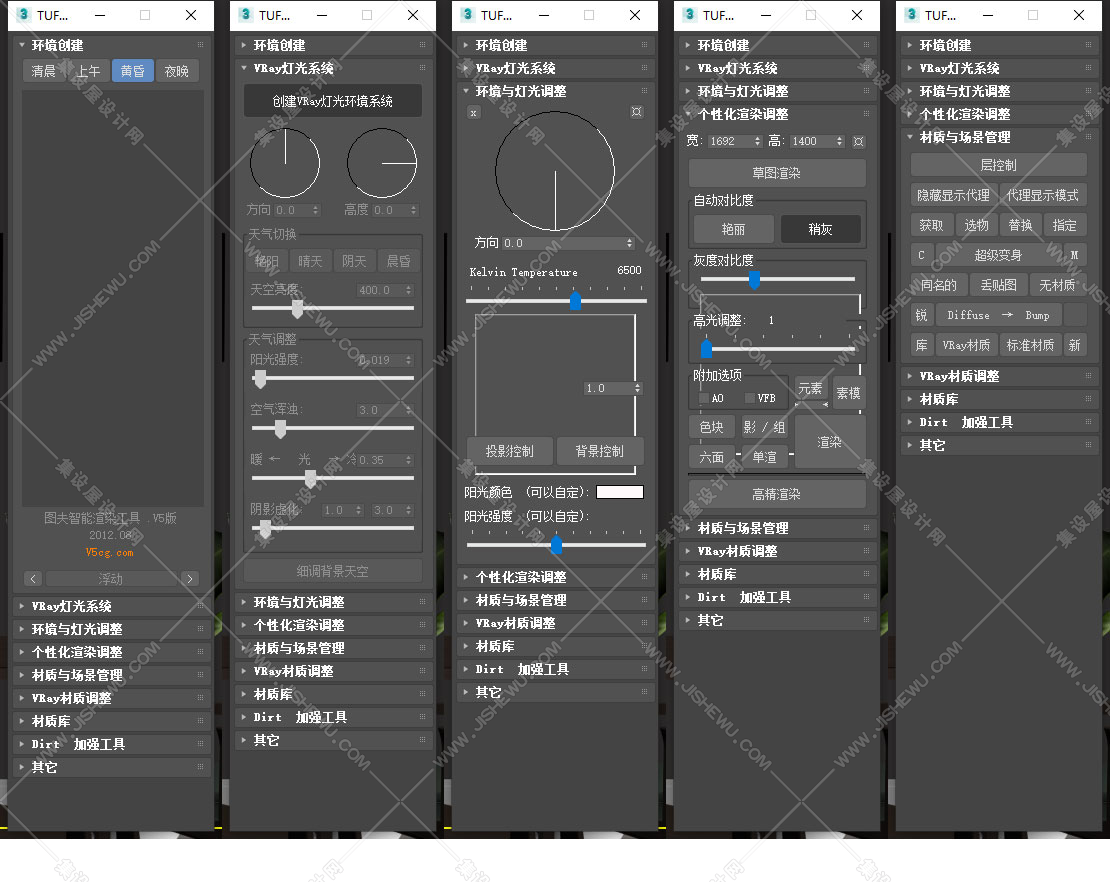
Task: Select the 上午 time-of-day toggle
Action: pyautogui.click(x=88, y=71)
